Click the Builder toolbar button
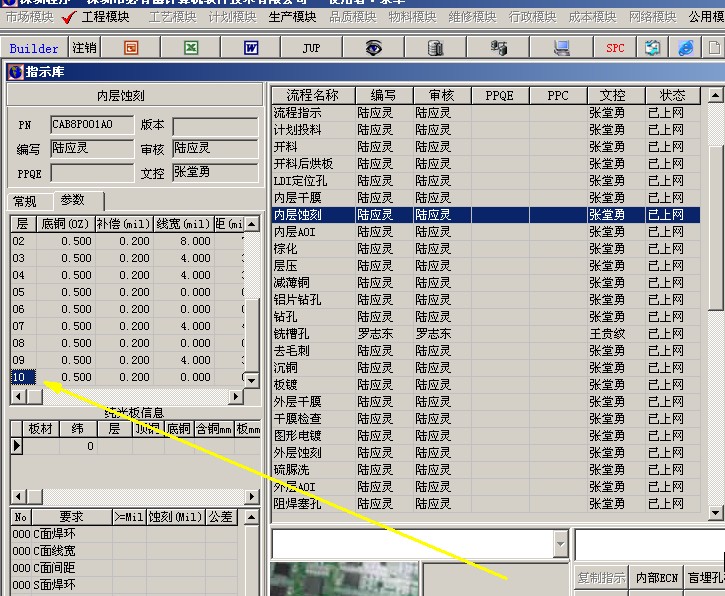The image size is (725, 596). pos(34,48)
